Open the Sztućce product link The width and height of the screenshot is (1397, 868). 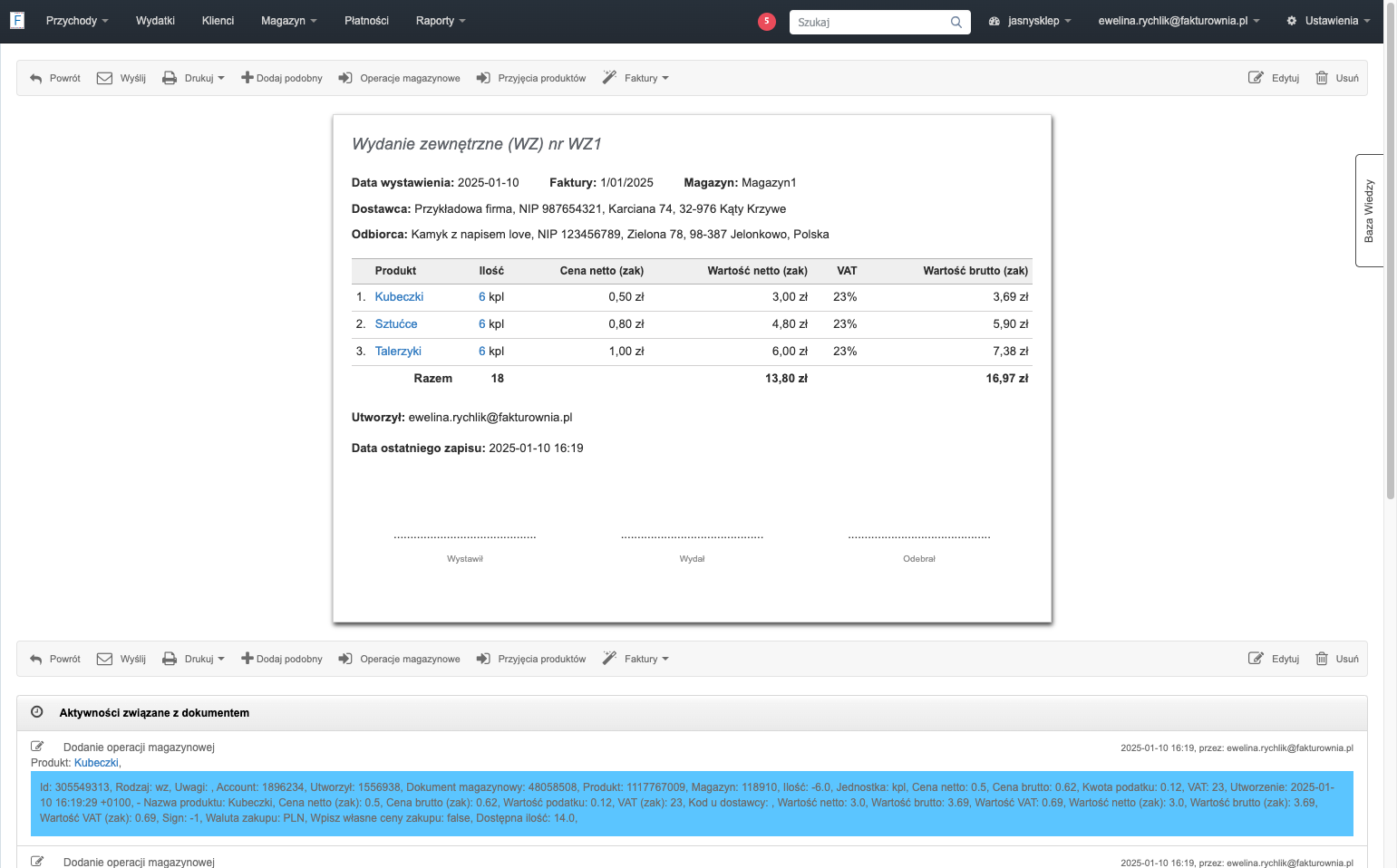396,324
